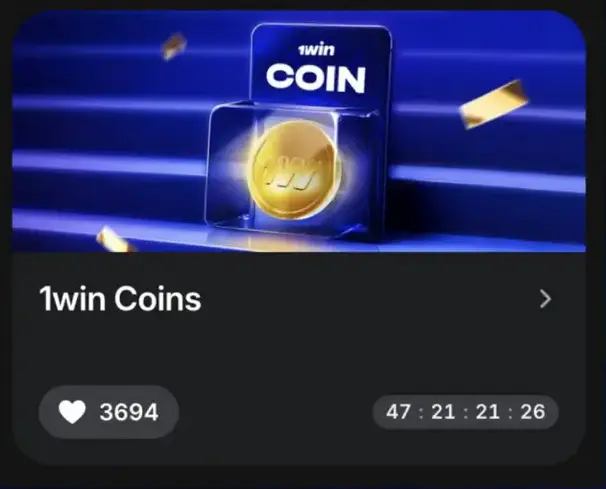Click the gold confetti piece on the right
This screenshot has height=489, width=606.
point(494,104)
